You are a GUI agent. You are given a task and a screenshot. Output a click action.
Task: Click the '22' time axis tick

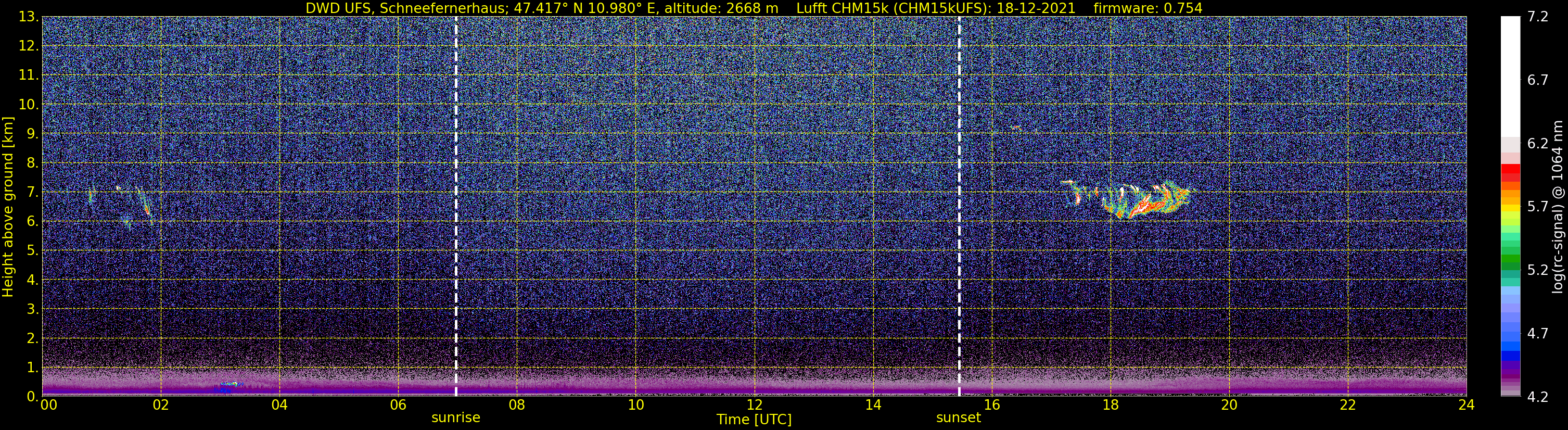[x=1348, y=405]
